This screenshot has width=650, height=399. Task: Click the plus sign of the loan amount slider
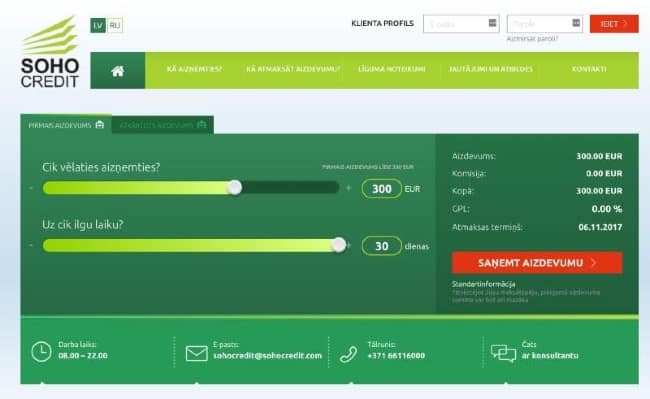point(349,188)
